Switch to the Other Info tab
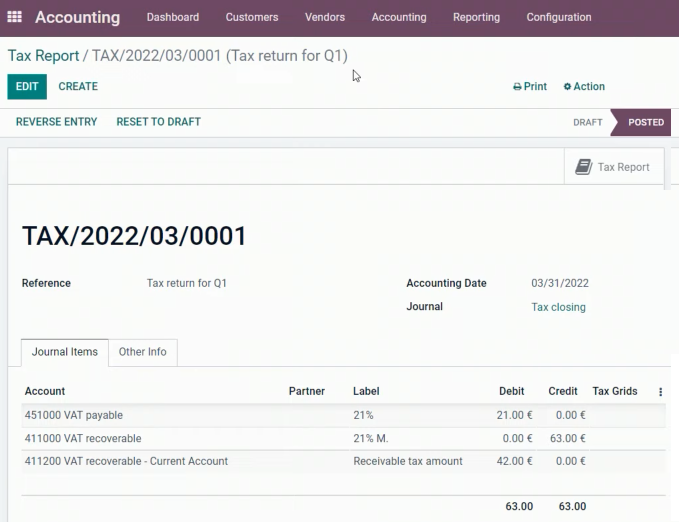This screenshot has width=679, height=522. (142, 352)
